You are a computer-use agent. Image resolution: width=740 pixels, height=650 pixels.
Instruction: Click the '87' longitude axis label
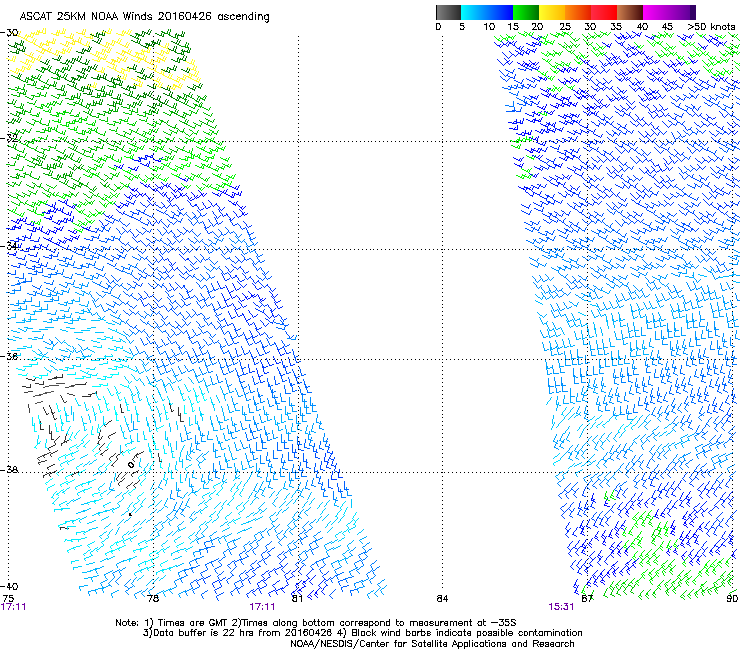click(587, 599)
